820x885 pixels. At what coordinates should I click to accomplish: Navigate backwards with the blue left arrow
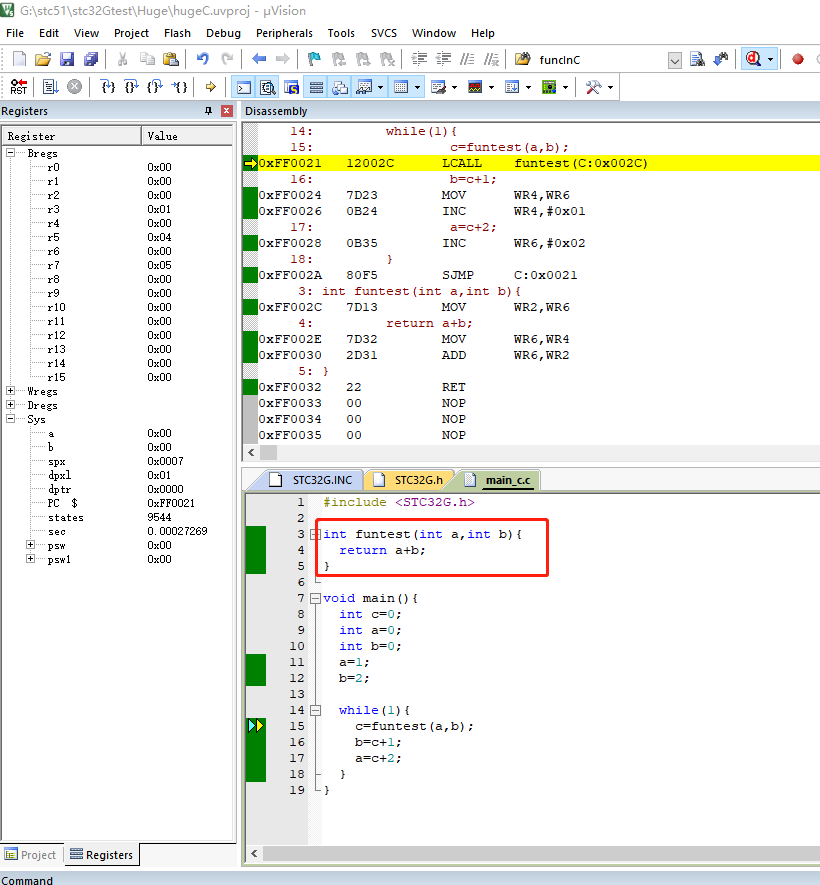coord(259,59)
